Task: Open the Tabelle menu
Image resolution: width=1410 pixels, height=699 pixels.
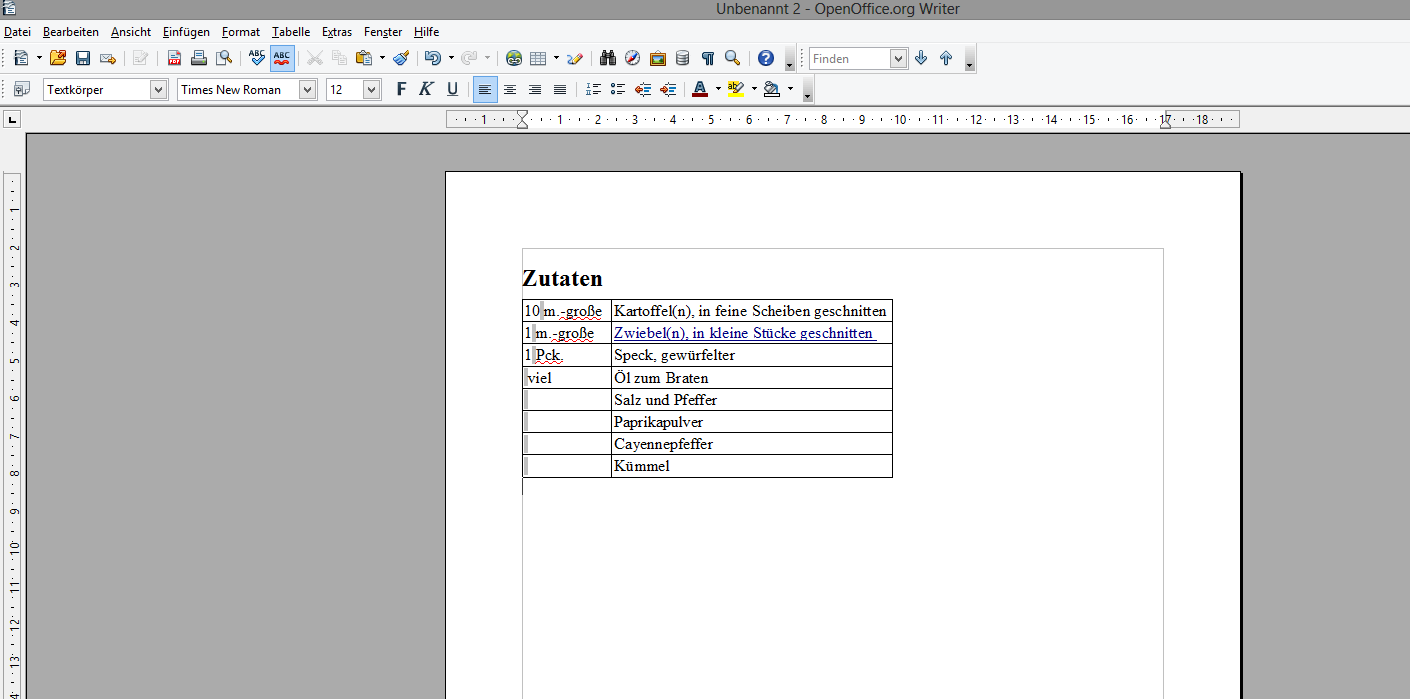Action: tap(291, 32)
